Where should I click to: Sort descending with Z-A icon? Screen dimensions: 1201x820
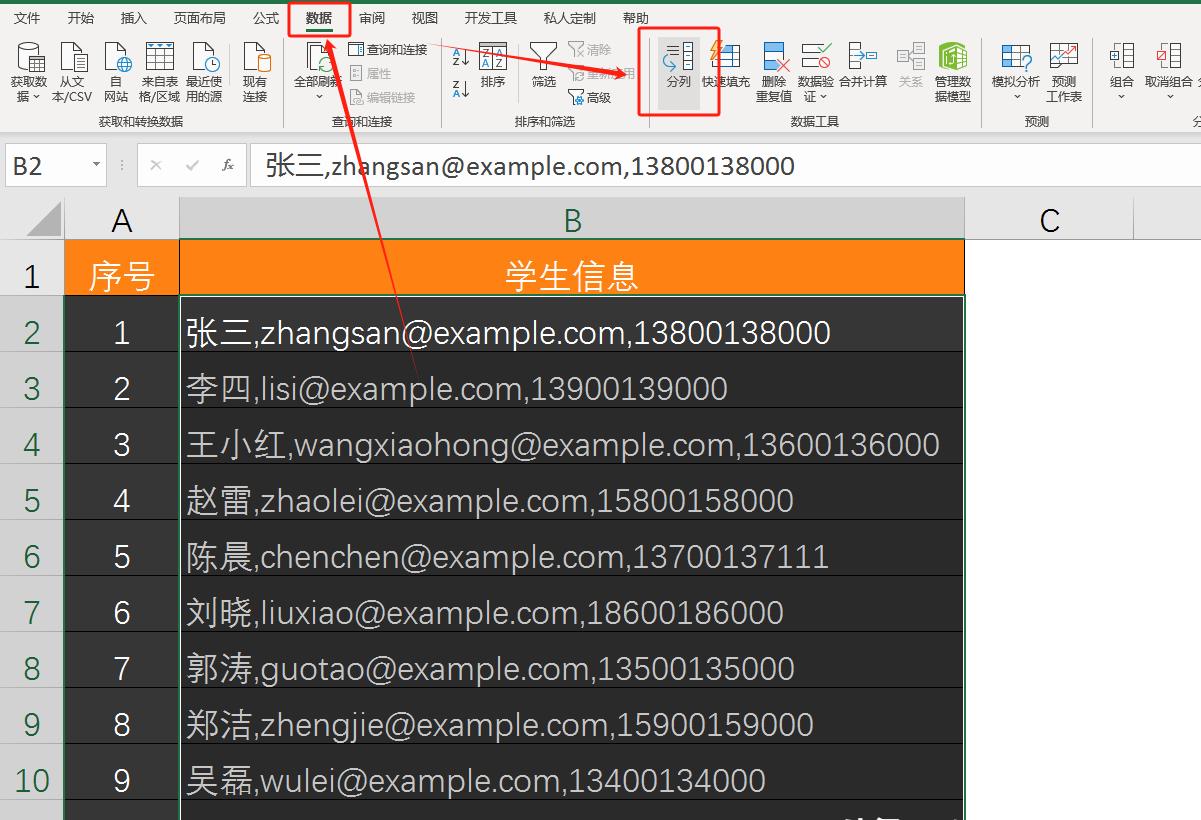click(x=461, y=89)
